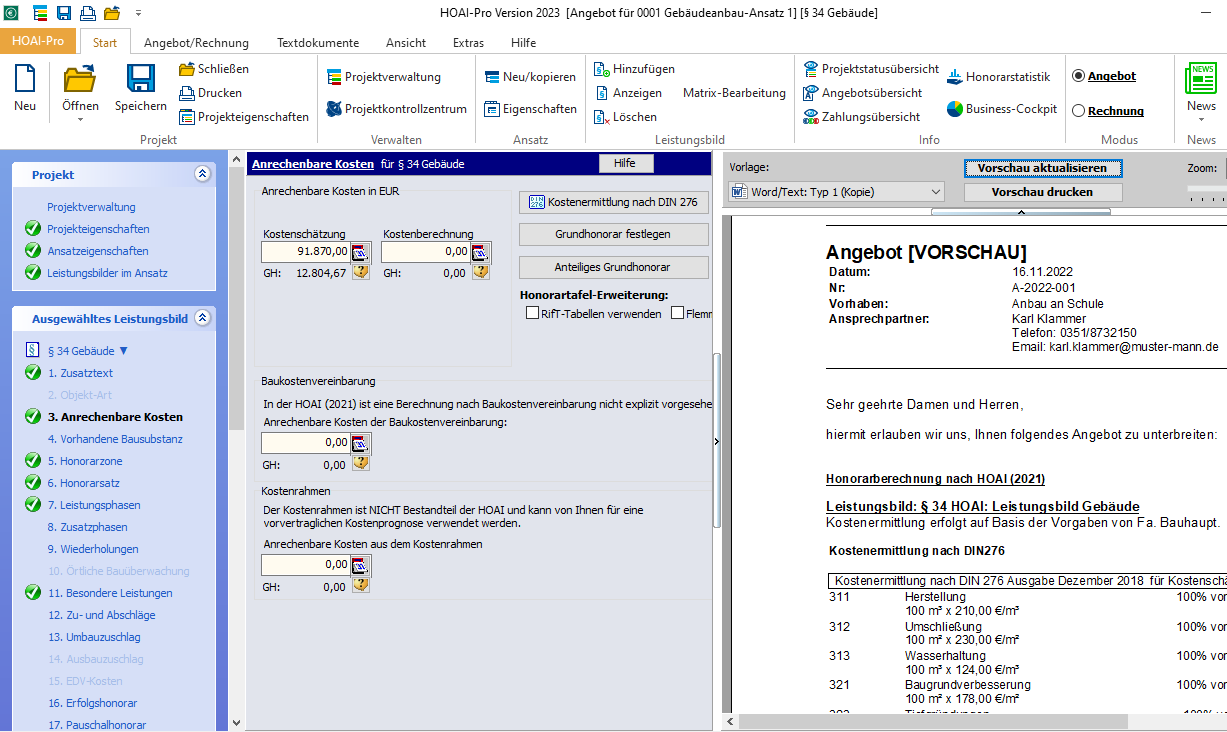Collapse the Projekt panel section
The height and width of the screenshot is (732, 1227).
(203, 174)
